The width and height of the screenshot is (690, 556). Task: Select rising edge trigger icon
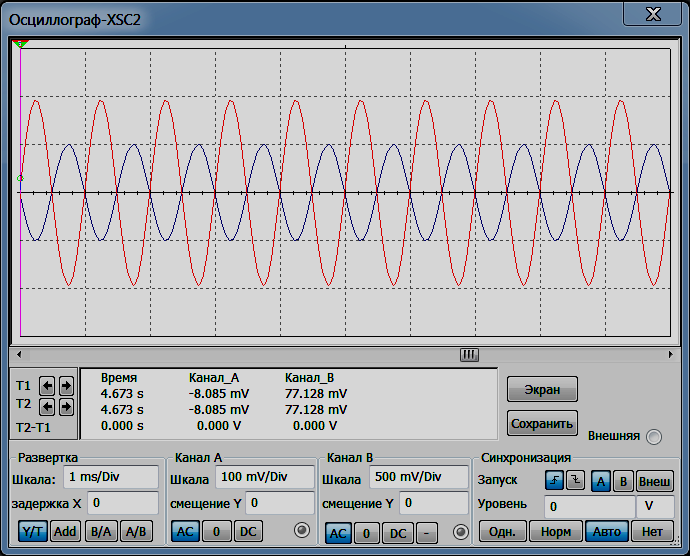click(554, 480)
